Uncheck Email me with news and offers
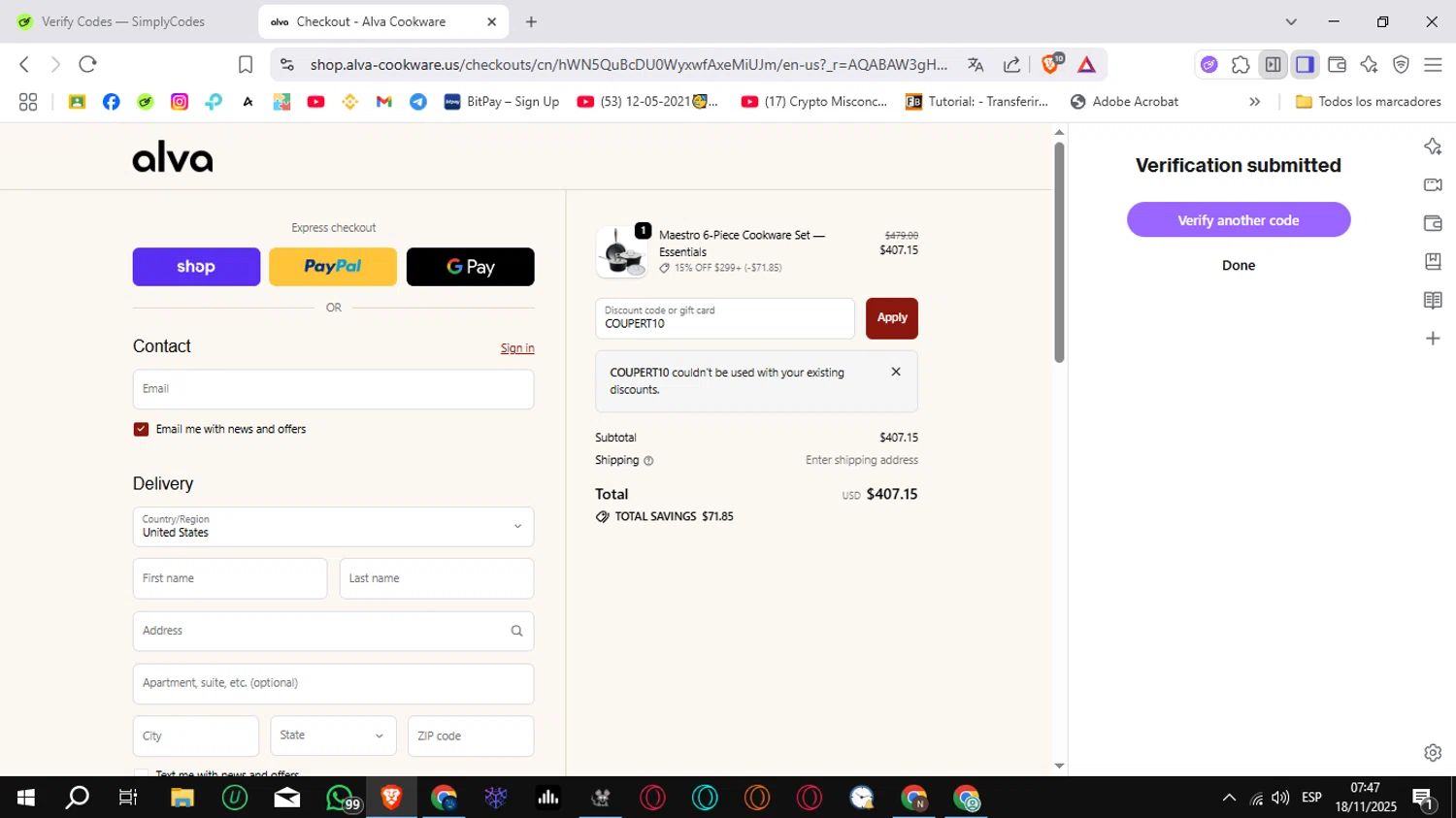This screenshot has height=818, width=1456. (141, 429)
